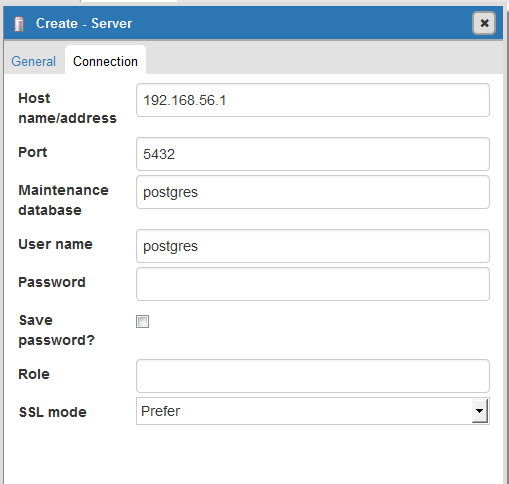Close the Create - Server dialog

484,23
